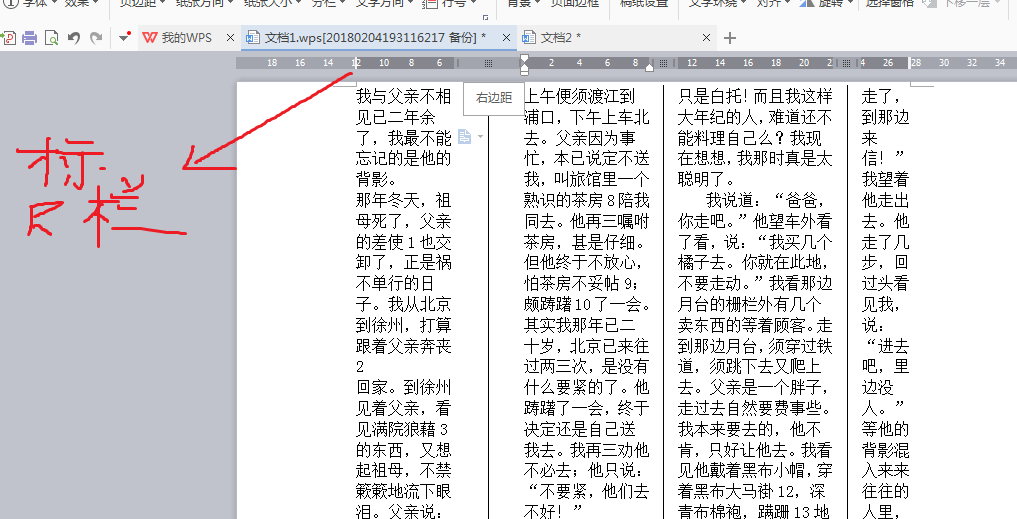Redo the last undone action
The height and width of the screenshot is (519, 1017).
pos(96,38)
